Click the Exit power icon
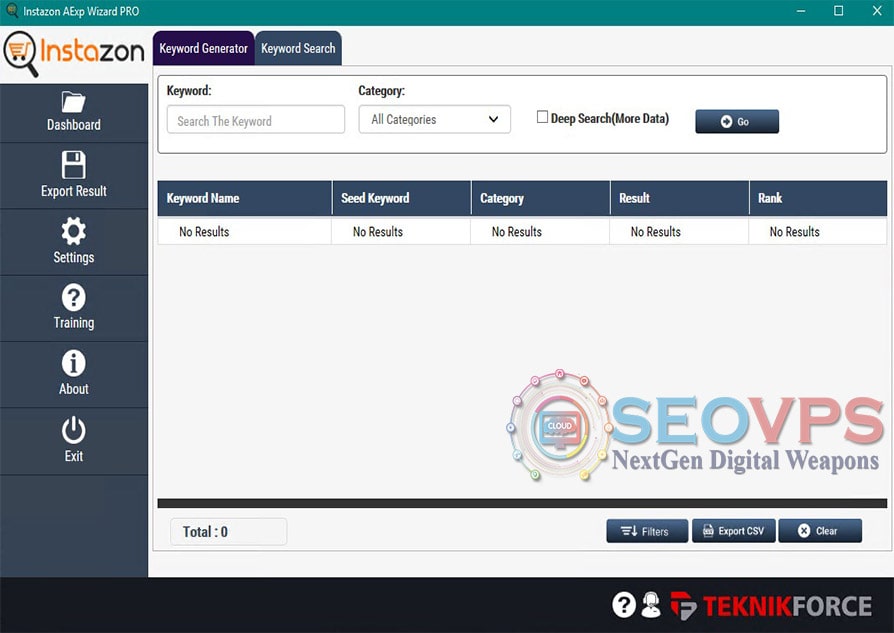This screenshot has height=633, width=894. pyautogui.click(x=74, y=430)
